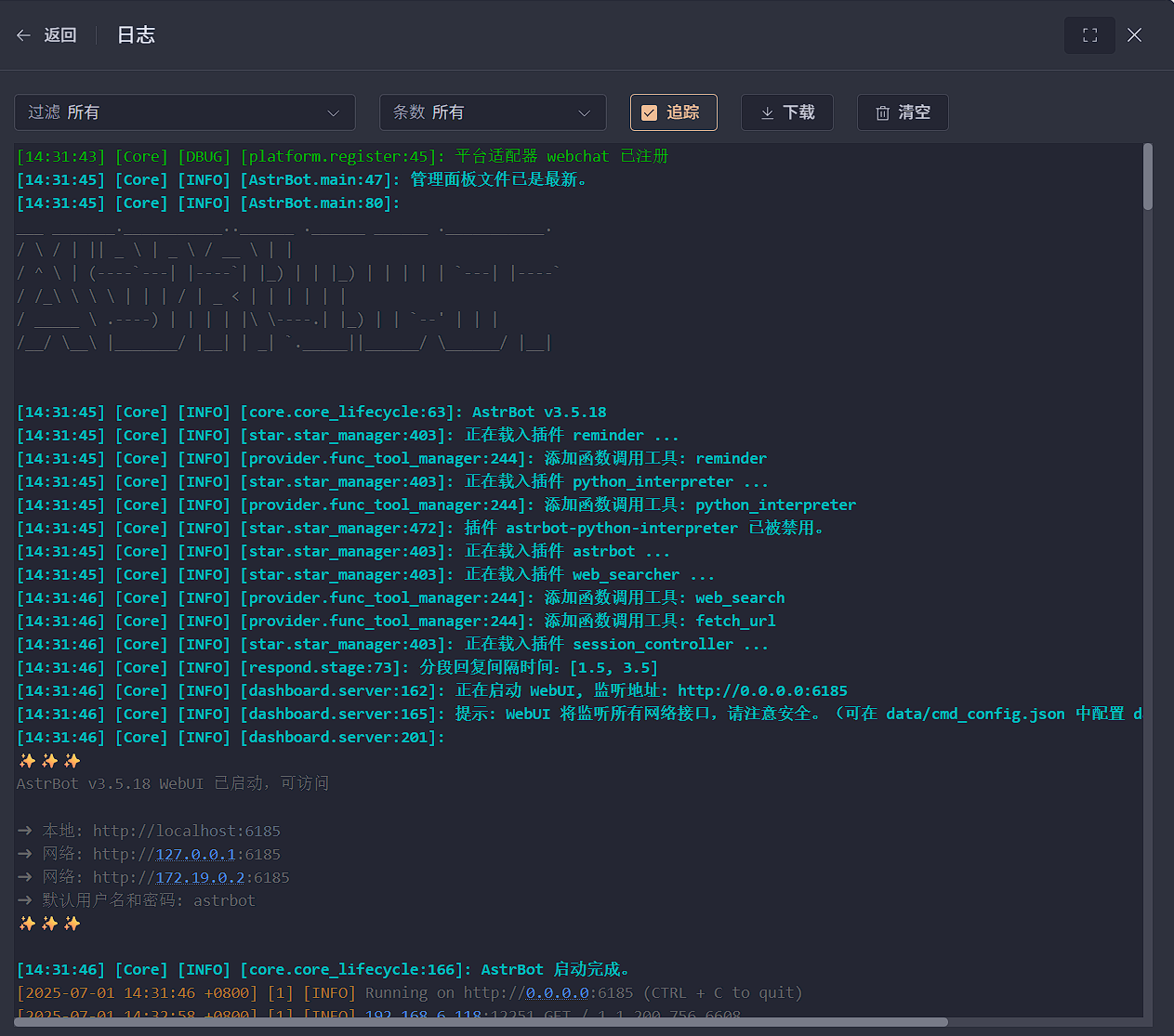
Task: Click the '正在载入插件 python_interpreter' log line
Action: pyautogui.click(x=392, y=482)
